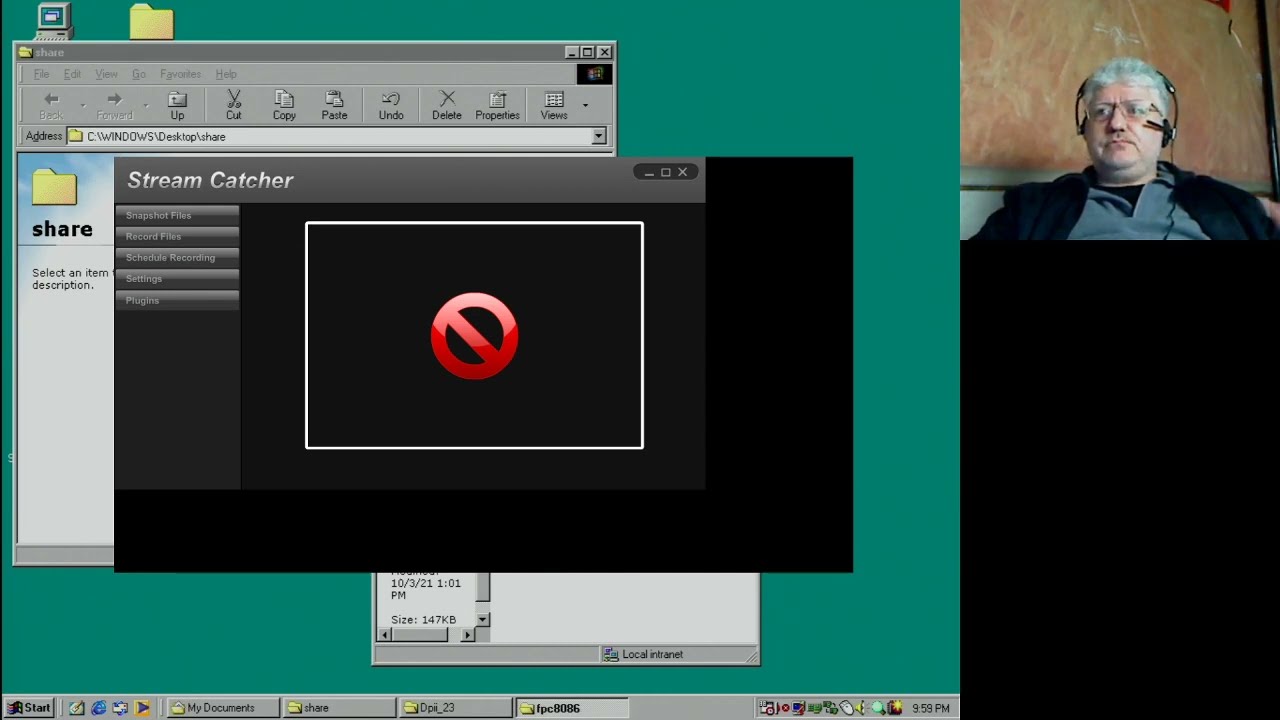Click the red no-signal preview in Stream Catcher
Screen dimensions: 1280x720
pyautogui.click(x=474, y=335)
